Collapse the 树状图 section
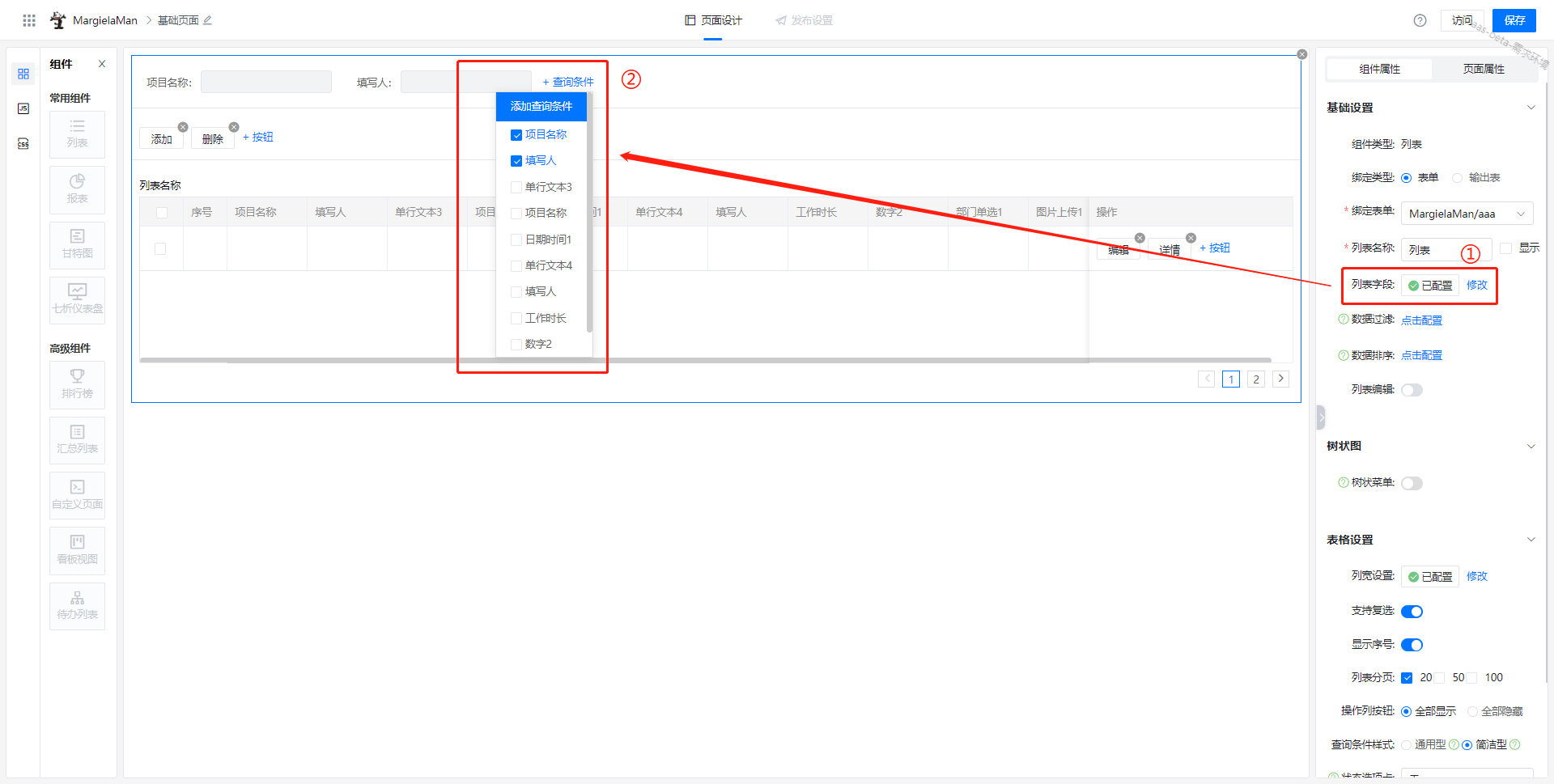Screen dimensions: 1554x784 [x=1531, y=446]
